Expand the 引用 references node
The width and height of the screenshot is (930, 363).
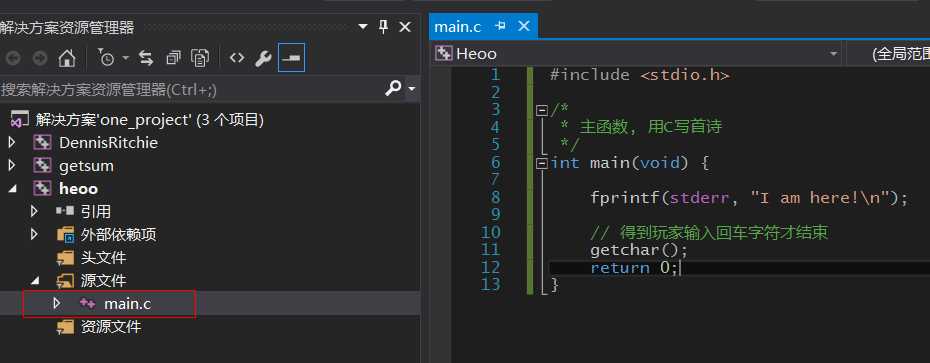pos(34,211)
